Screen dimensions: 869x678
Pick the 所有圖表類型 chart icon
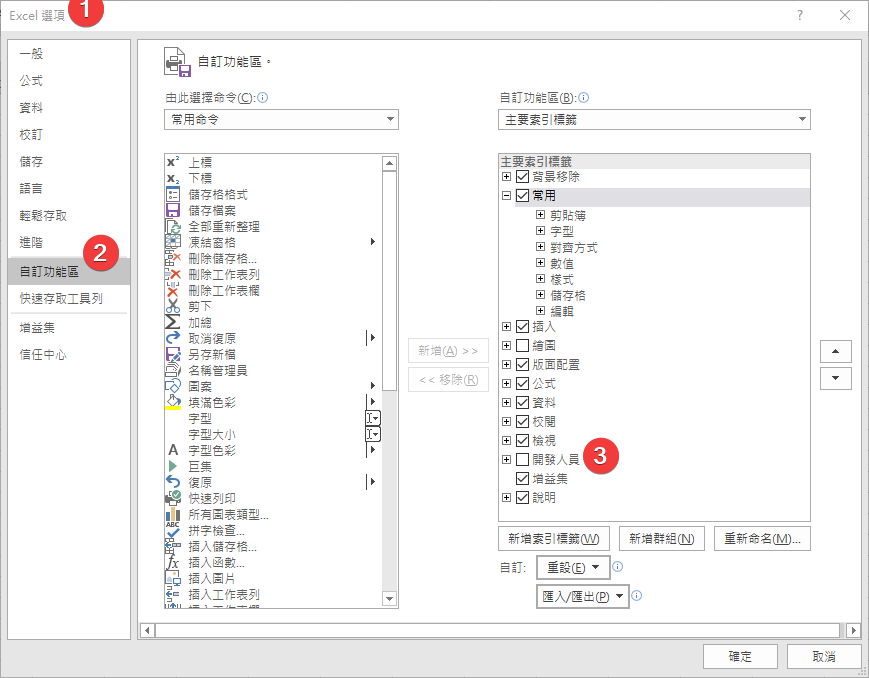173,514
